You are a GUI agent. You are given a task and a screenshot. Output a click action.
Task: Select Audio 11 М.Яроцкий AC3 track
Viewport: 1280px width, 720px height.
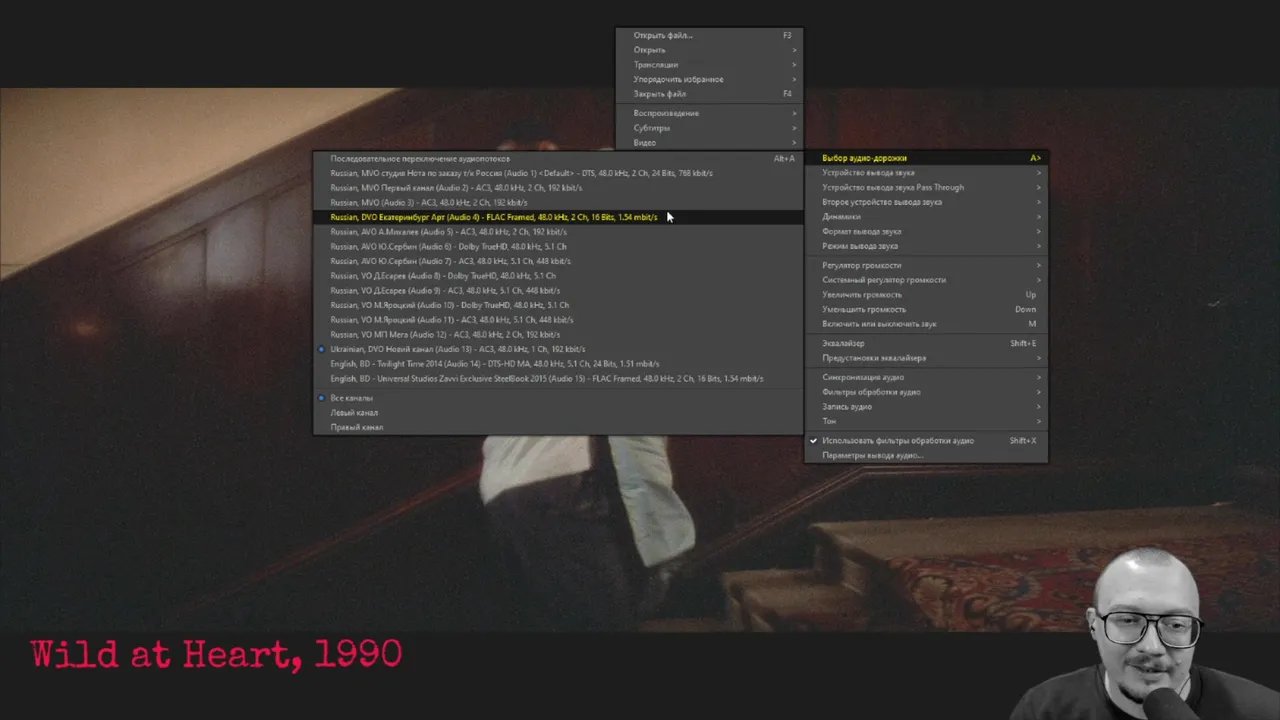pos(558,320)
